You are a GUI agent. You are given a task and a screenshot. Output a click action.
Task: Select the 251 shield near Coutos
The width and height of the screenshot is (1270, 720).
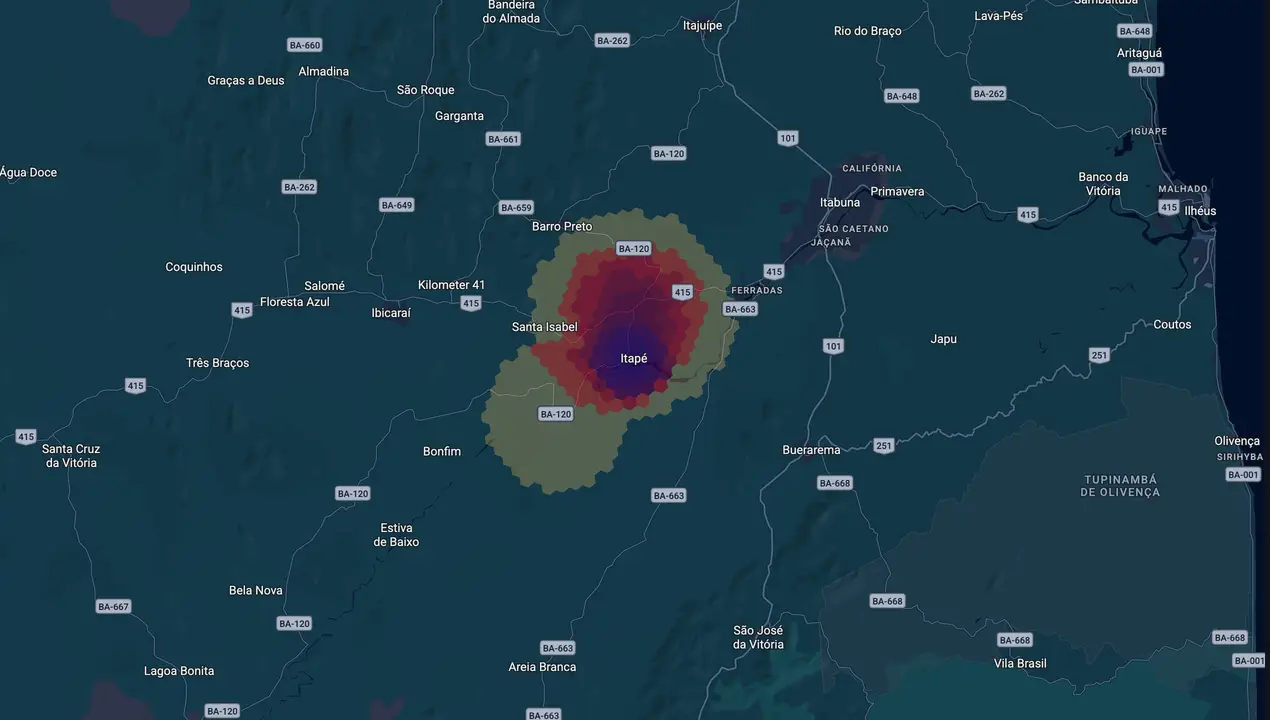point(1100,355)
